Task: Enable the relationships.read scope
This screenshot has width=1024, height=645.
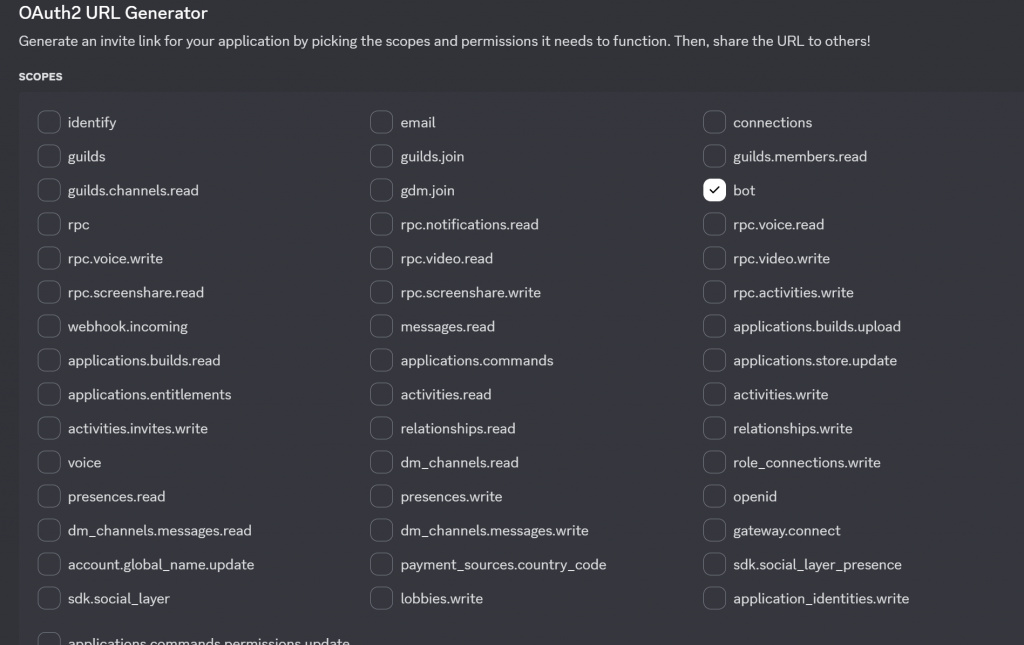Action: coord(382,429)
